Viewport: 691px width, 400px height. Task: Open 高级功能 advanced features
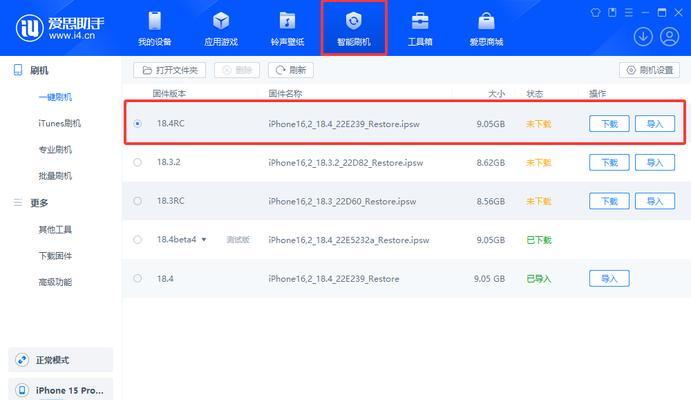55,282
